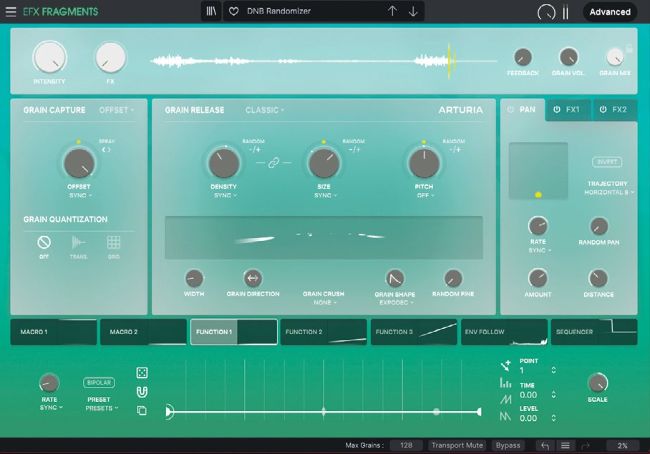Click the dice randomize icon
This screenshot has width=650, height=454.
click(x=142, y=372)
